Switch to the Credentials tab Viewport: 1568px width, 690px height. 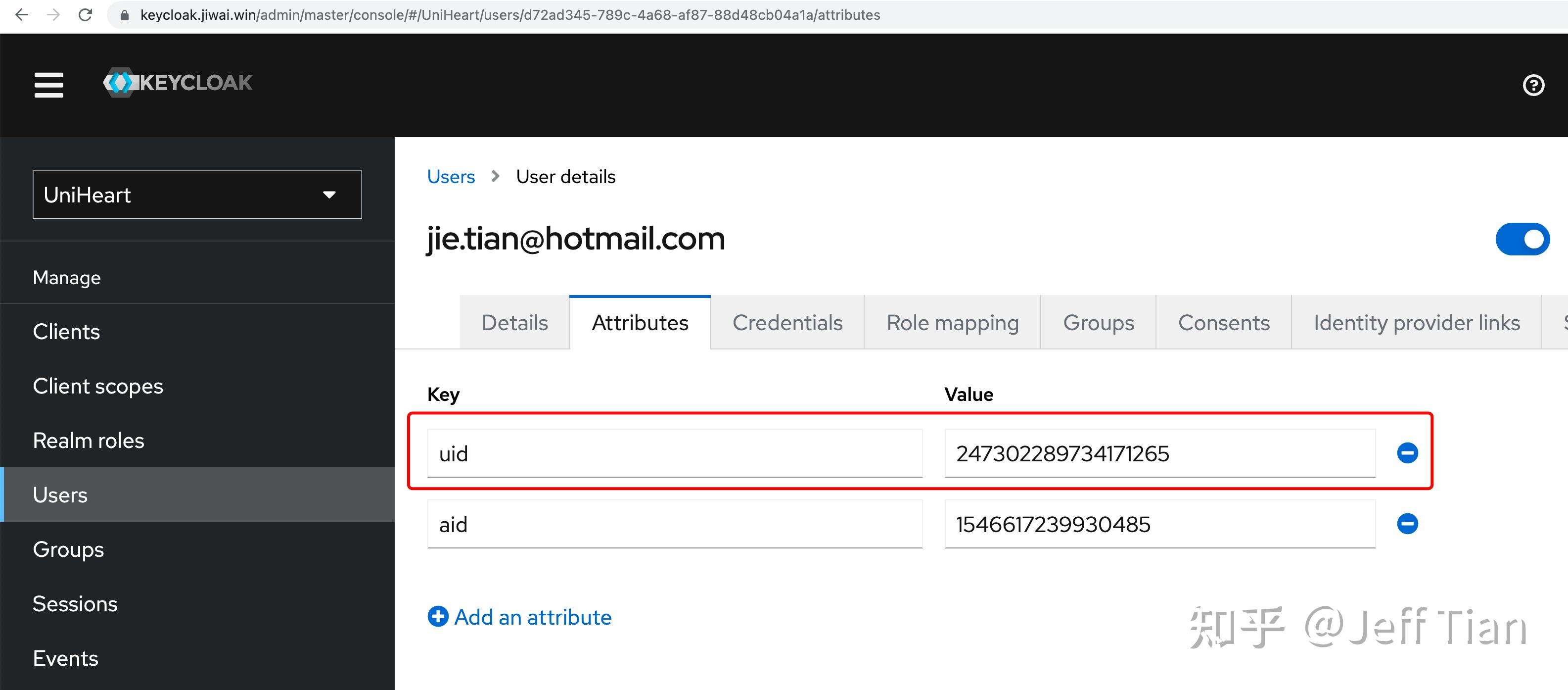point(786,322)
